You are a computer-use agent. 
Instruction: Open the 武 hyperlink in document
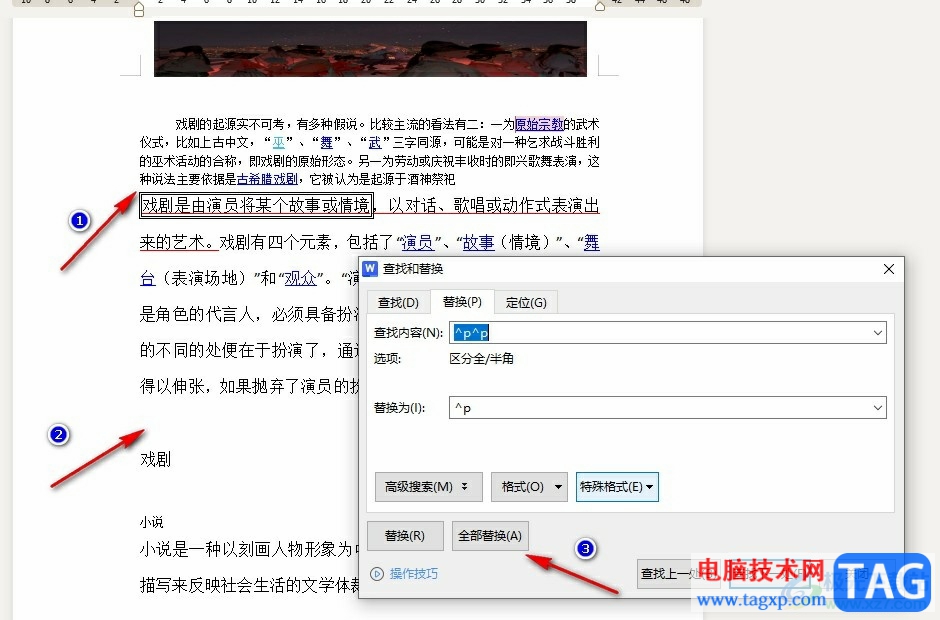[375, 142]
